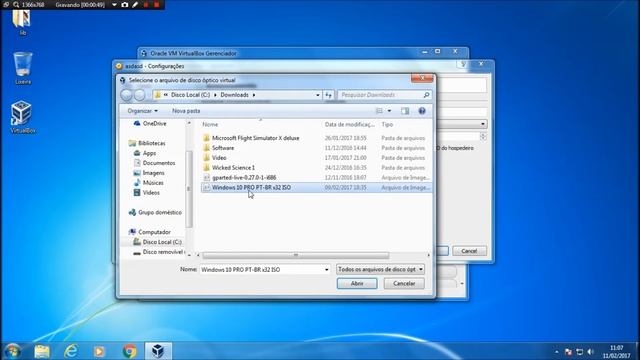The image size is (640, 360).
Task: Select Músicas library in navigation pane
Action: click(x=149, y=183)
